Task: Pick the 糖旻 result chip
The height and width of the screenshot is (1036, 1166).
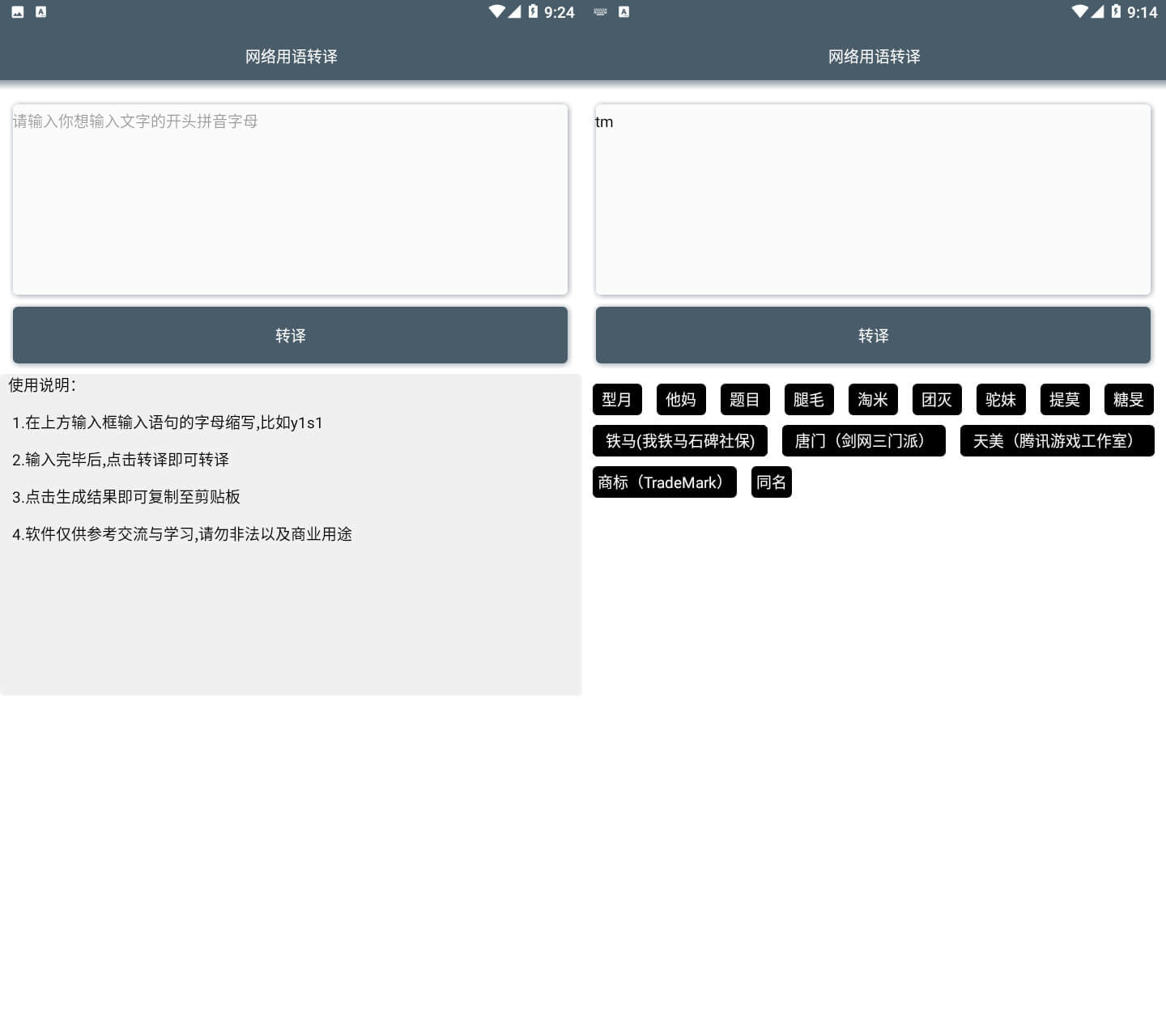Action: click(1128, 400)
